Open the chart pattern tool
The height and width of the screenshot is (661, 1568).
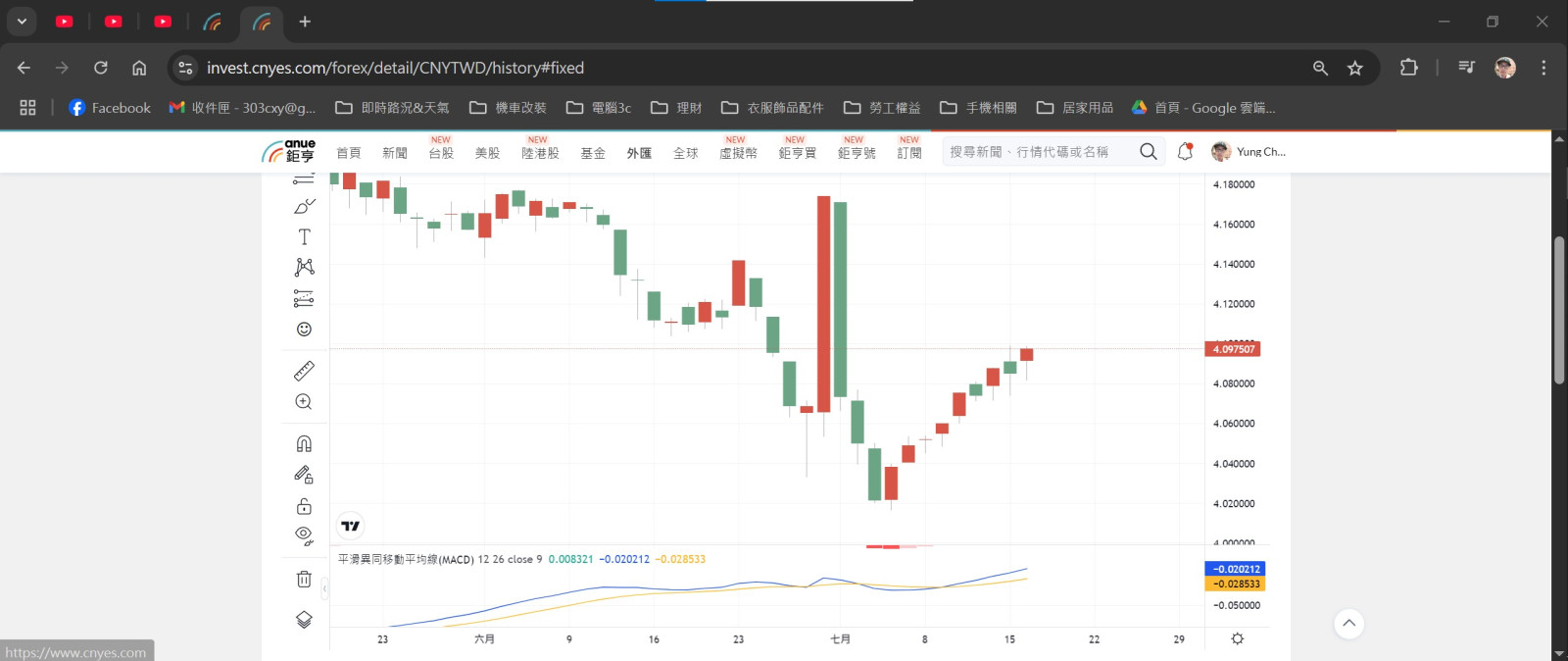[304, 268]
